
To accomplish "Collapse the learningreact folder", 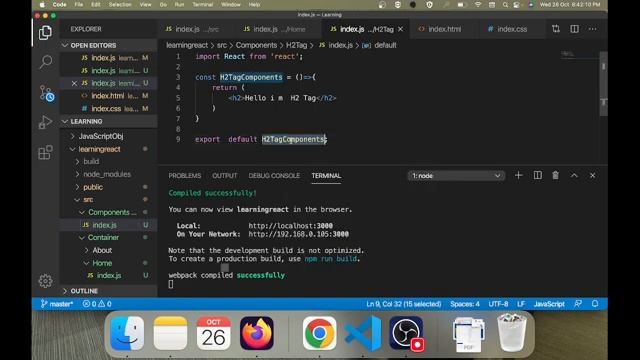I will (99, 149).
